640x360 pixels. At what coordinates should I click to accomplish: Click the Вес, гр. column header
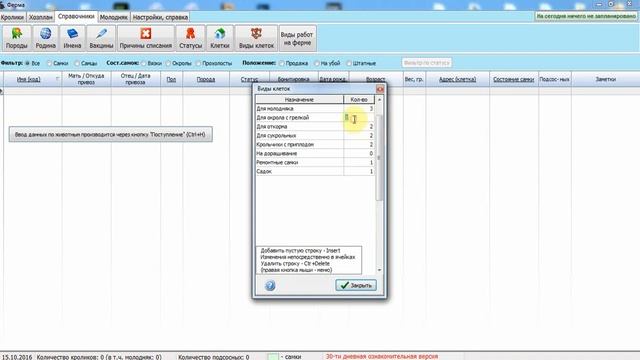[x=414, y=79]
